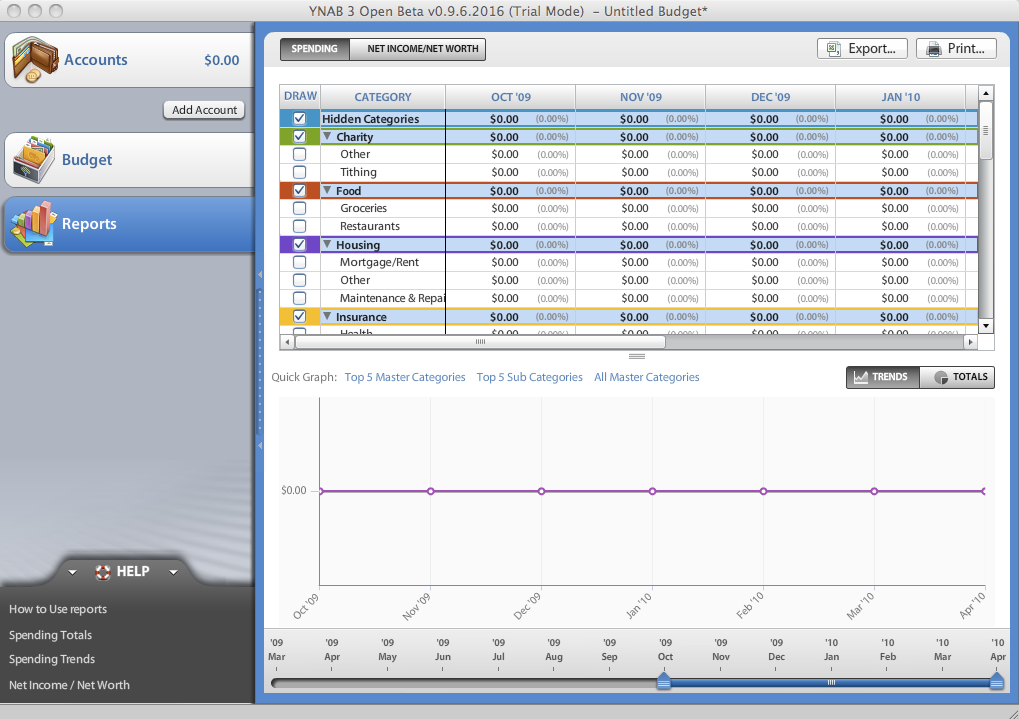The image size is (1019, 719).
Task: Click the table vertical scrollbar thumb
Action: point(986,131)
